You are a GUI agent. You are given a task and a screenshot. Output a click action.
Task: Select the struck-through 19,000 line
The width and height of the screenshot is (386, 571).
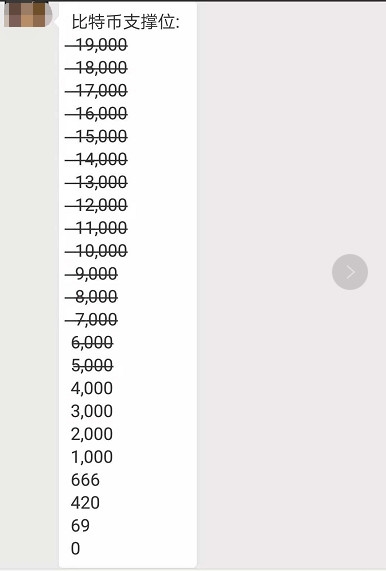click(96, 45)
